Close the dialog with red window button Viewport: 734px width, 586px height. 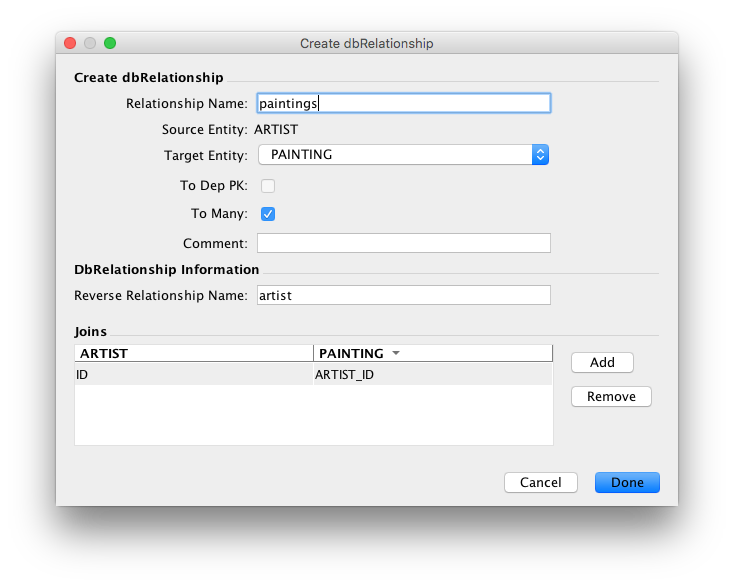point(70,43)
